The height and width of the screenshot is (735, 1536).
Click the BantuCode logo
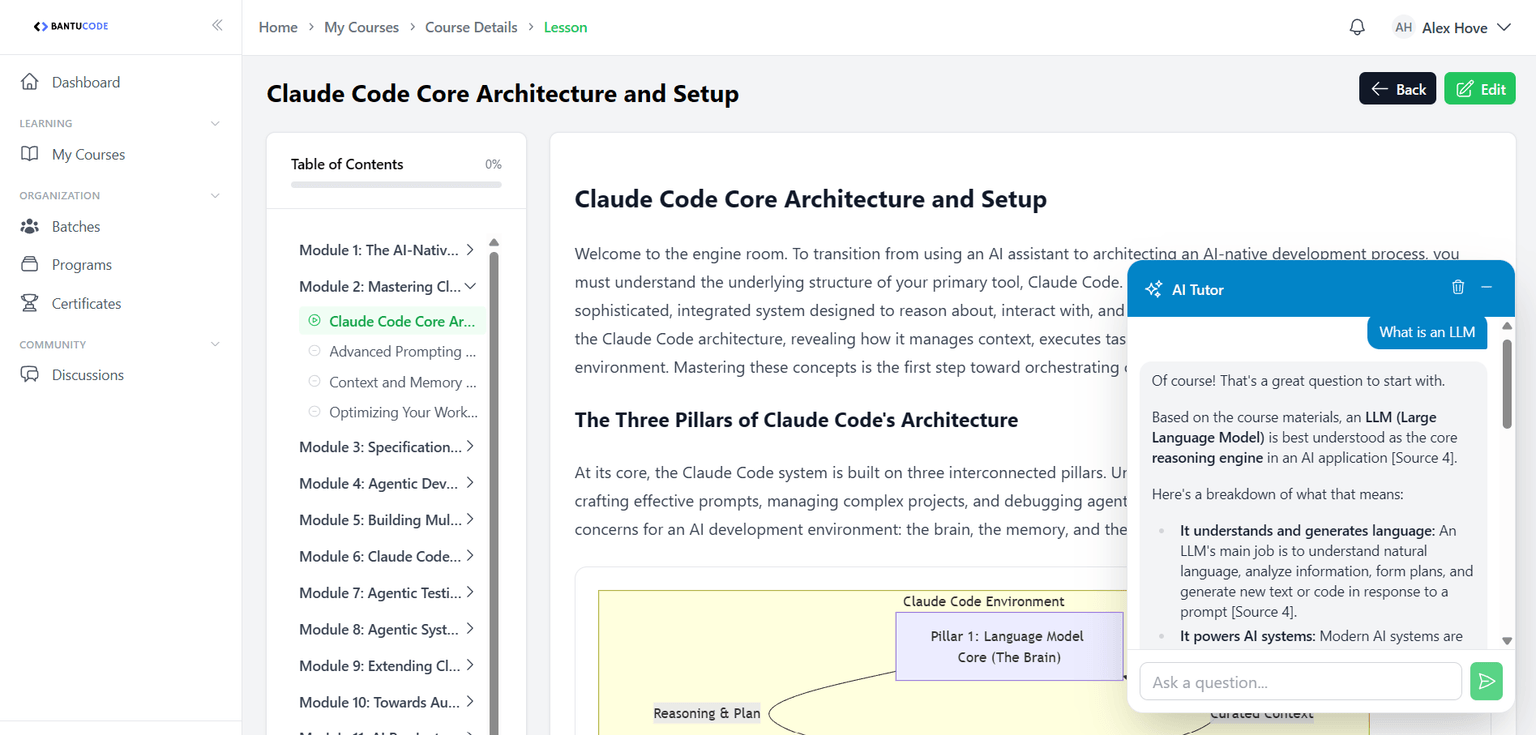click(x=71, y=26)
